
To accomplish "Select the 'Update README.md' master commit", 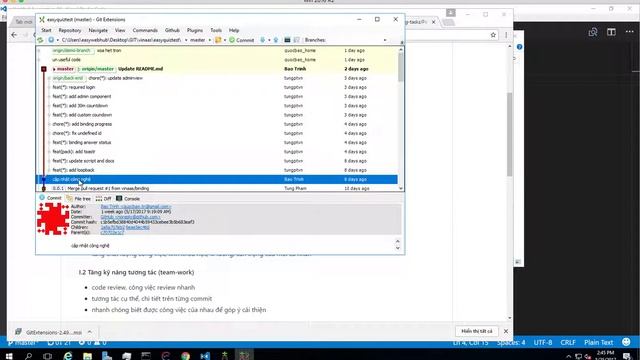I will pos(217,69).
